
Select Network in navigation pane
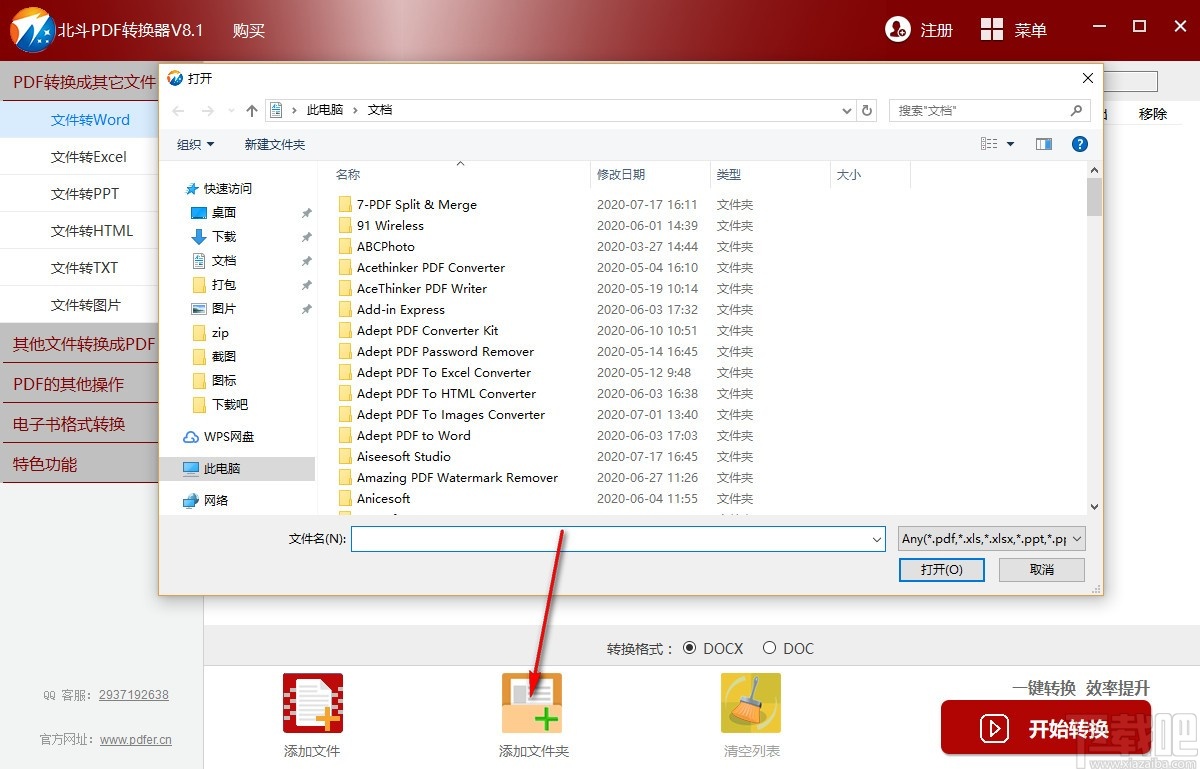pos(206,500)
